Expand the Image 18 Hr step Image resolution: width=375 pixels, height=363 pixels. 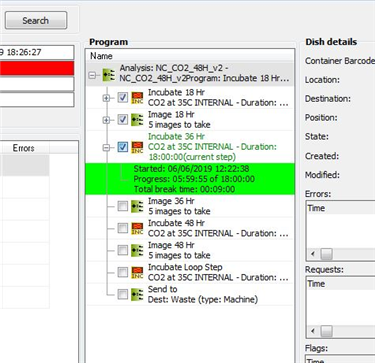point(106,120)
